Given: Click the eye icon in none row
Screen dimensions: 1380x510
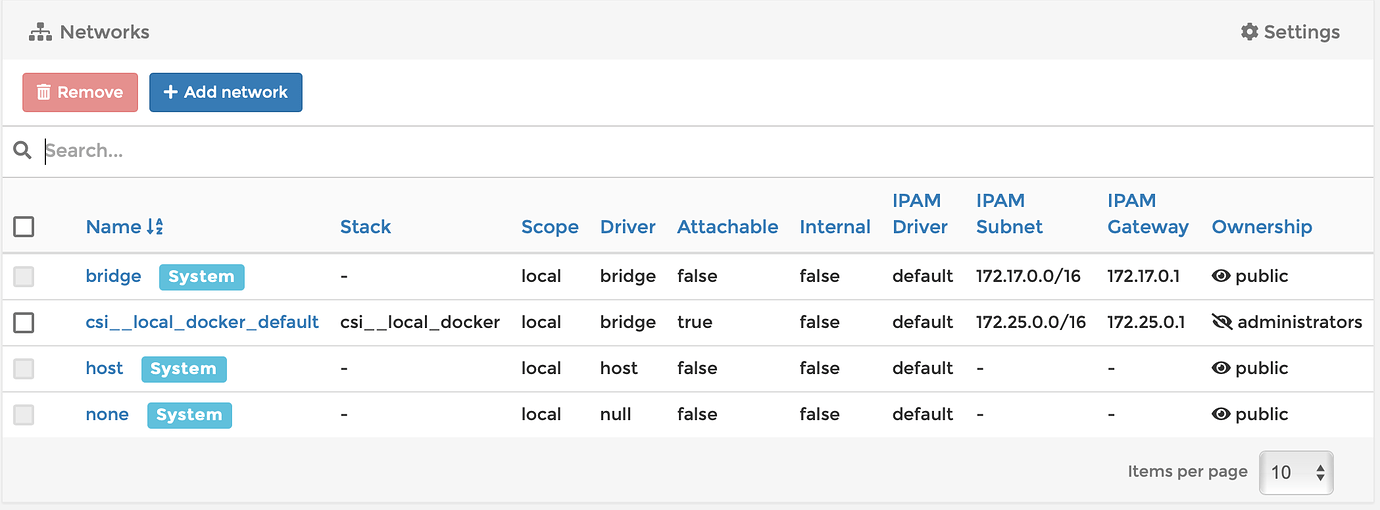Looking at the screenshot, I should (x=1220, y=414).
